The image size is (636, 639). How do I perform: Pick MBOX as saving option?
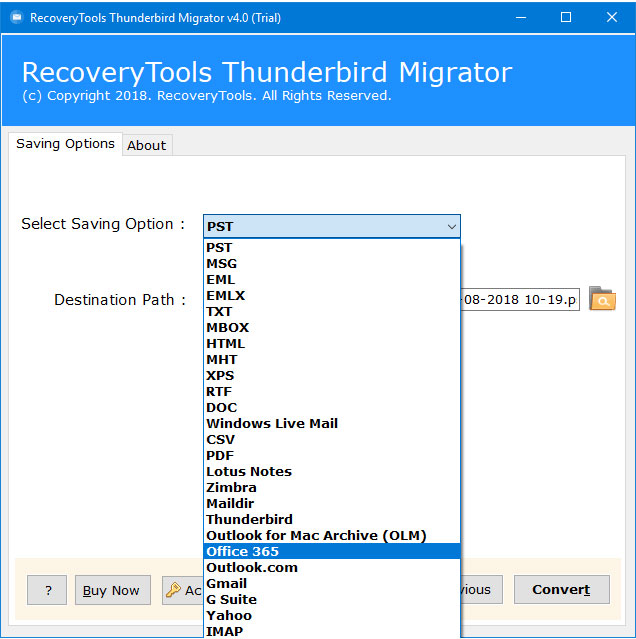tap(332, 328)
